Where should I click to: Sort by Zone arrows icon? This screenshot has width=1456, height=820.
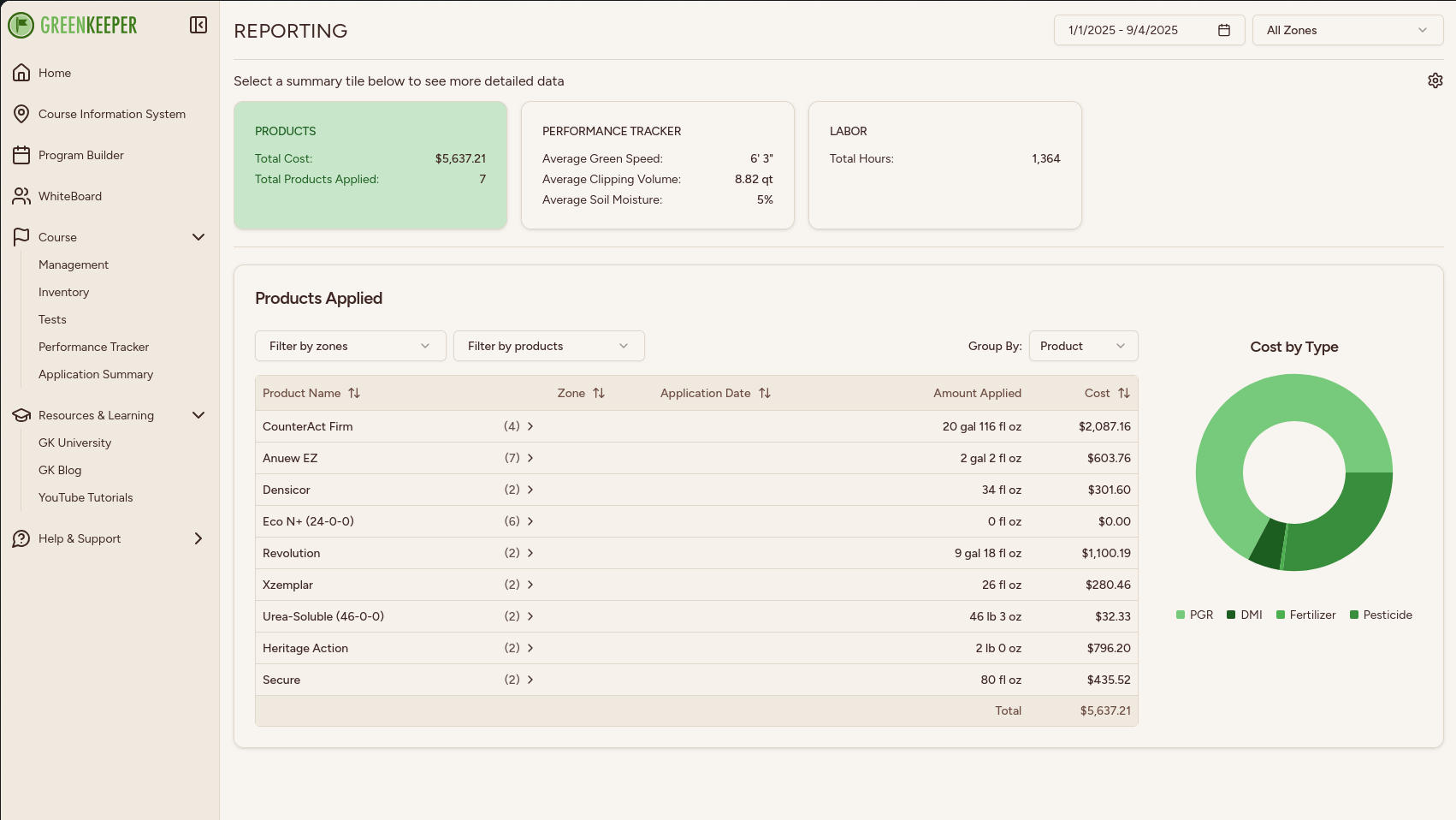tap(599, 393)
